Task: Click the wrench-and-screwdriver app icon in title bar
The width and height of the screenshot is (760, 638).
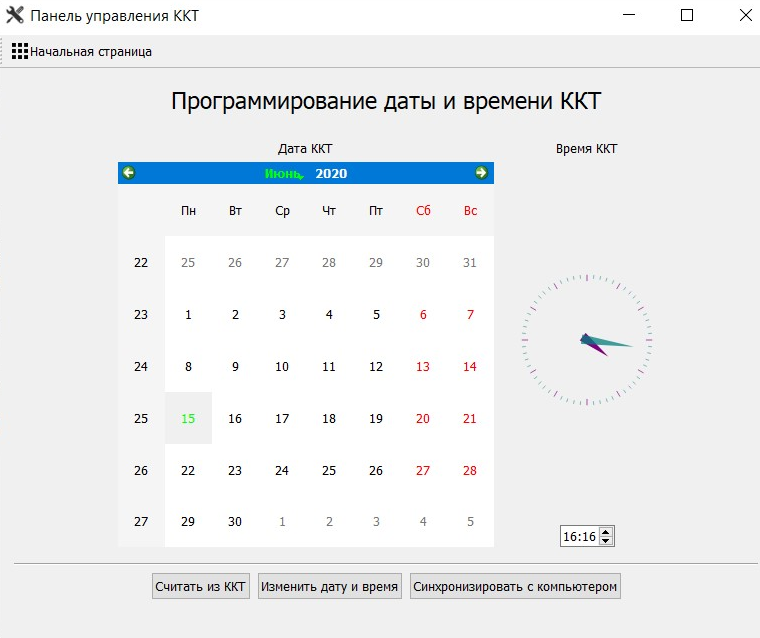Action: pyautogui.click(x=15, y=15)
